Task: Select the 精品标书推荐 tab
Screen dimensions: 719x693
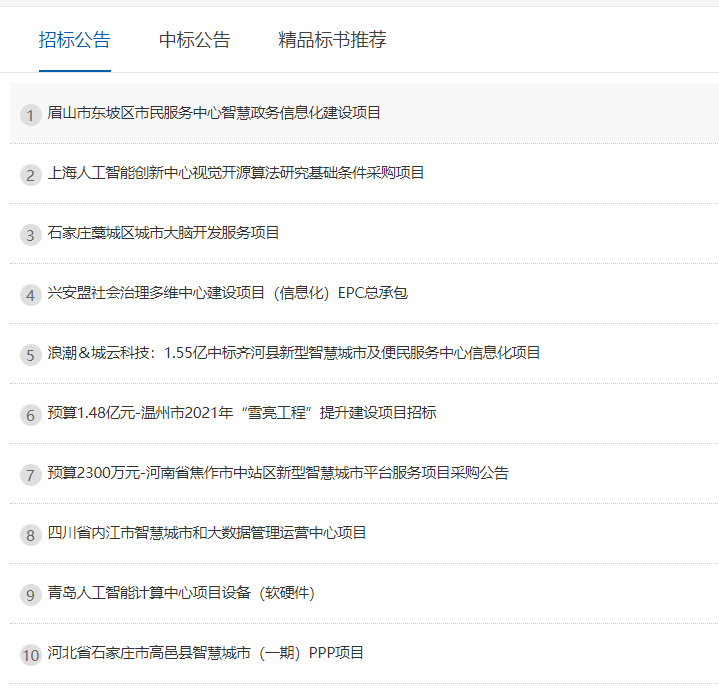Action: [332, 40]
